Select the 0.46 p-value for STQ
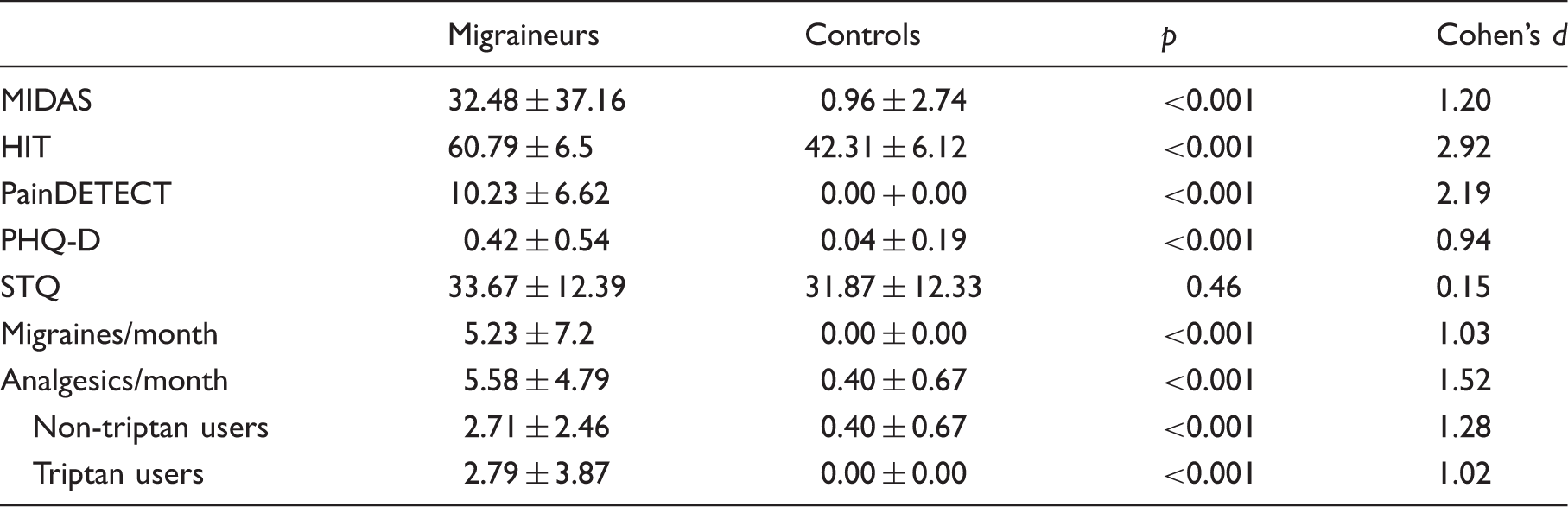This screenshot has width=1568, height=507. pyautogui.click(x=1213, y=288)
